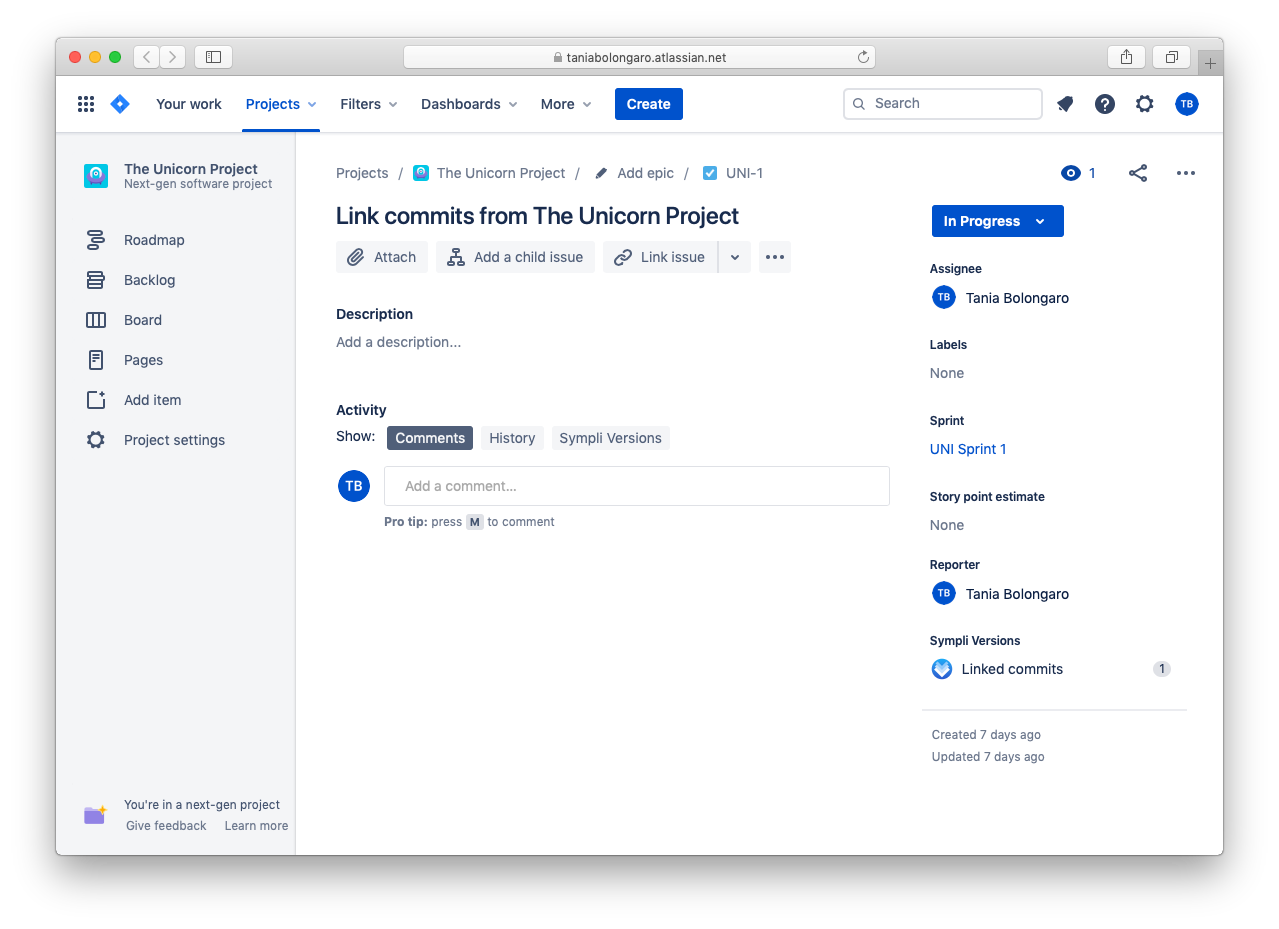Click the Safari share toolbar button
This screenshot has width=1279, height=929.
(1126, 57)
